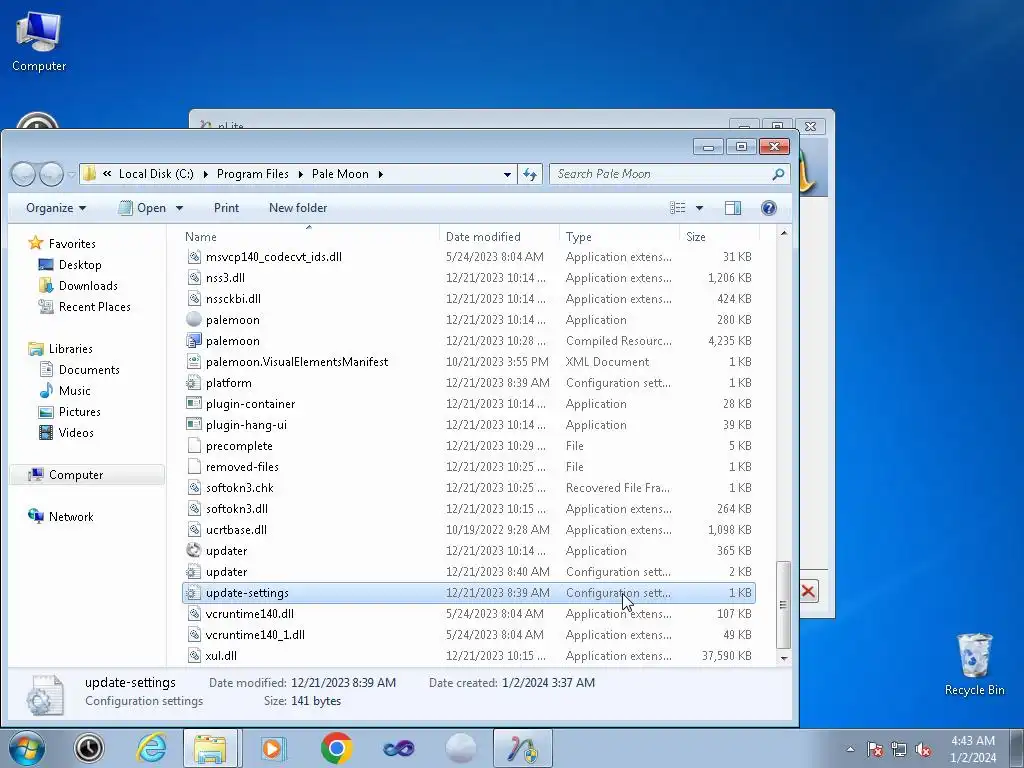Switch to the nLite taskbar button

[522, 748]
